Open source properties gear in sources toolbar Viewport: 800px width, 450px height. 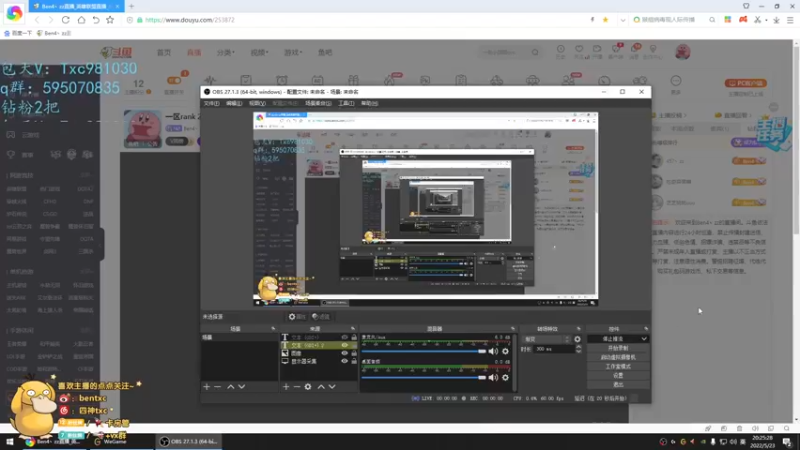(x=308, y=387)
